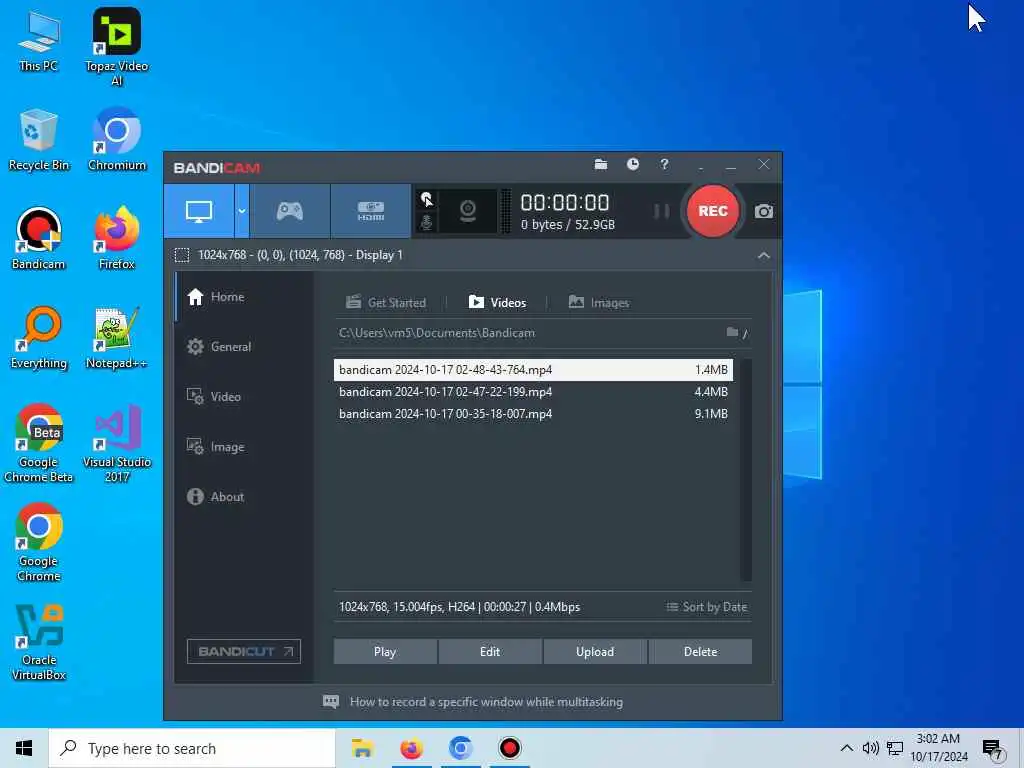Screen dimensions: 1024x768
Task: Open output folder icon in title bar
Action: tap(601, 165)
